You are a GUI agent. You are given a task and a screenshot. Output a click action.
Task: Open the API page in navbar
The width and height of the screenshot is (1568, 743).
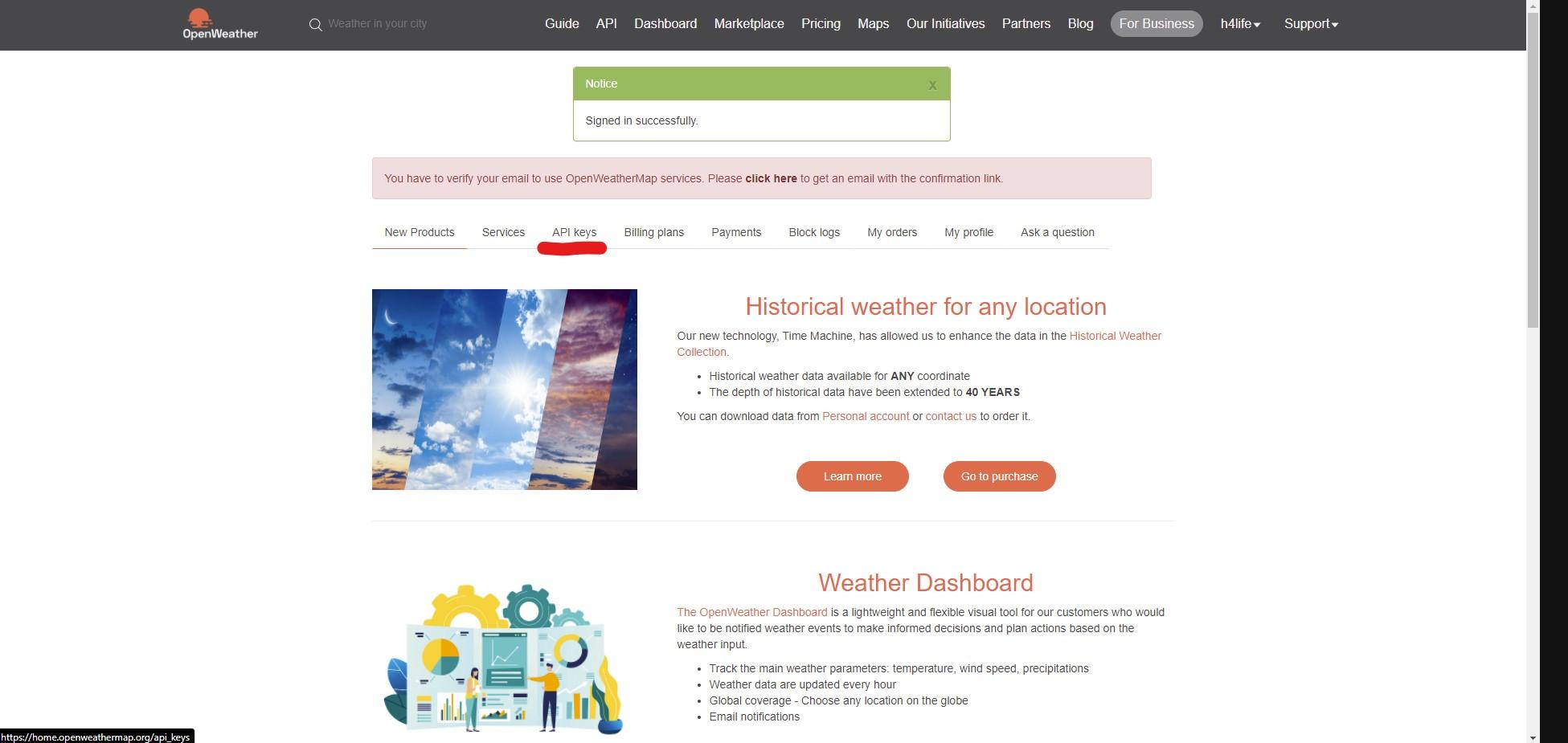tap(607, 24)
